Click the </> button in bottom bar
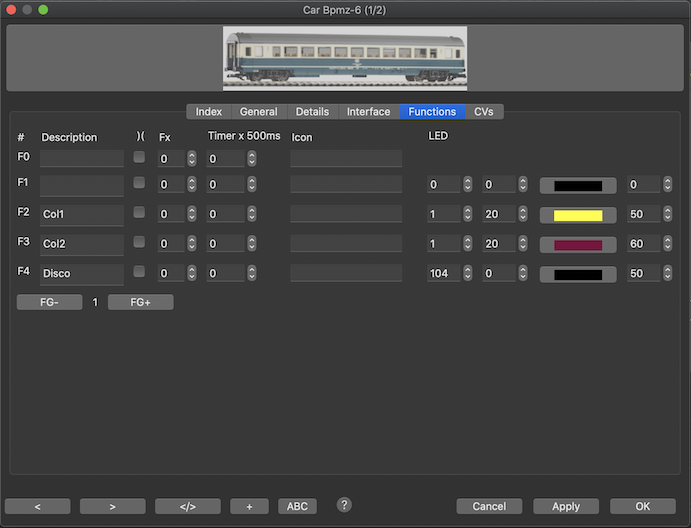This screenshot has height=528, width=691. pyautogui.click(x=187, y=506)
